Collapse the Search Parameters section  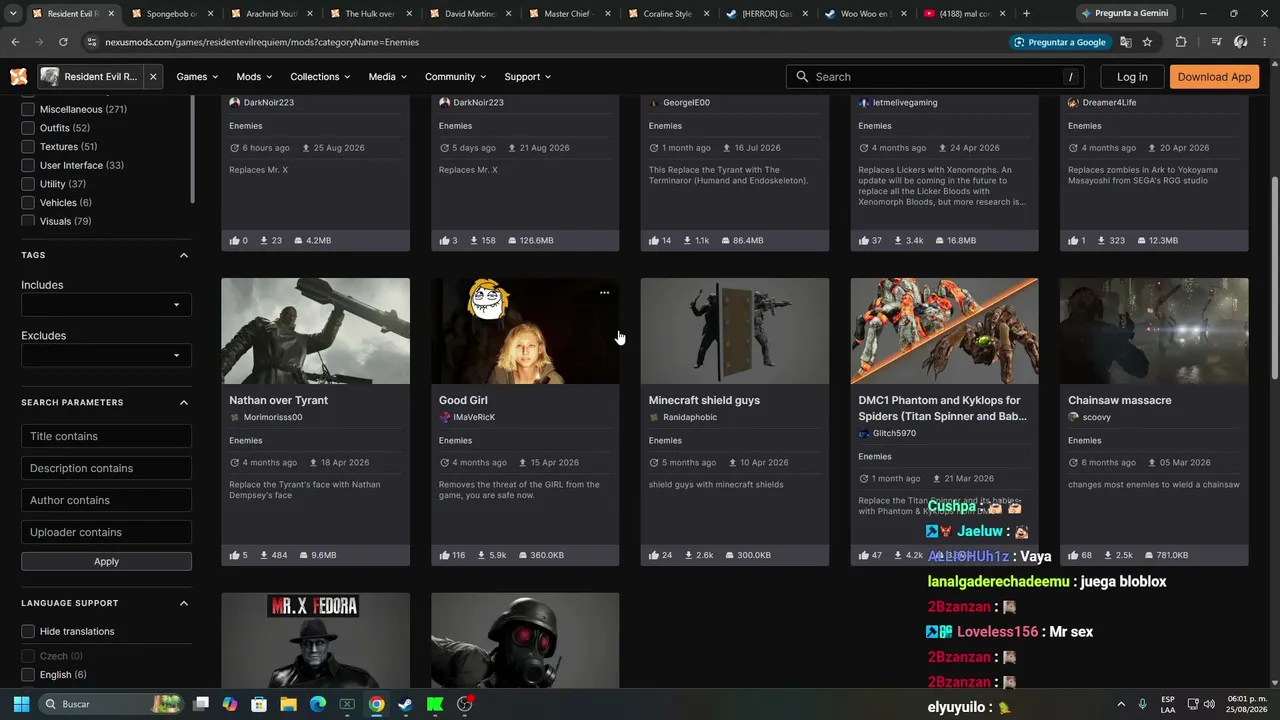point(184,402)
